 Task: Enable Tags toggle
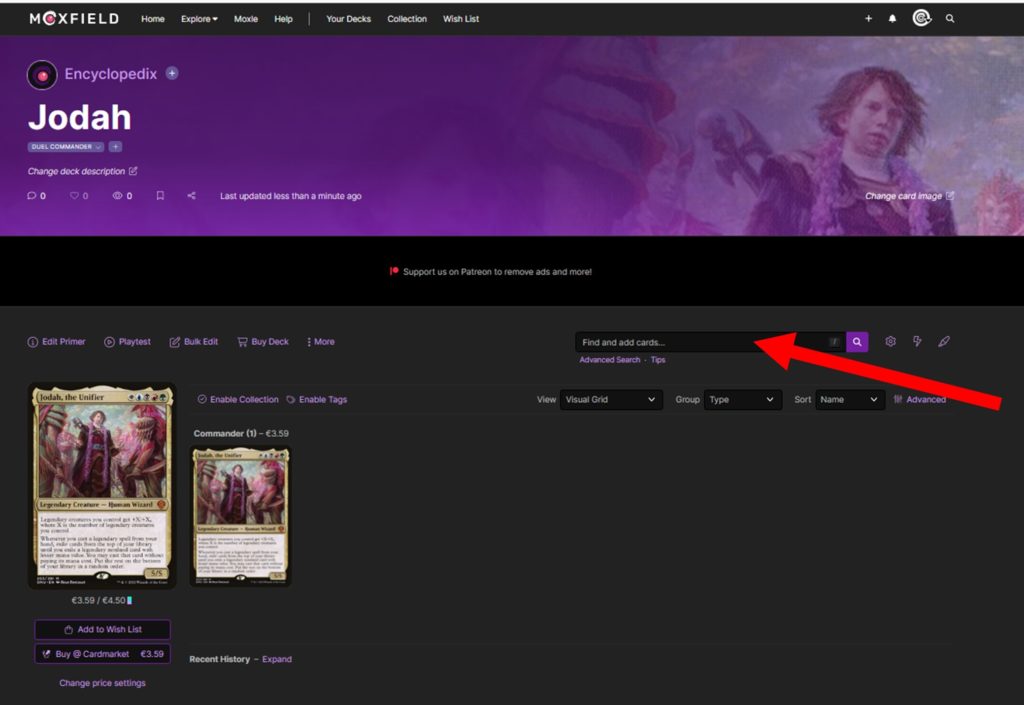(317, 400)
